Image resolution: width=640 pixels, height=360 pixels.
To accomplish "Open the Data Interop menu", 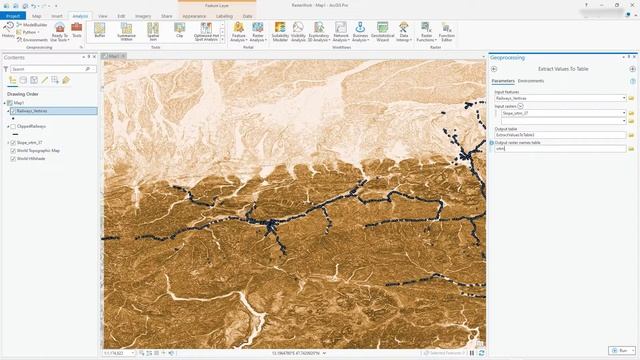I will 404,32.
